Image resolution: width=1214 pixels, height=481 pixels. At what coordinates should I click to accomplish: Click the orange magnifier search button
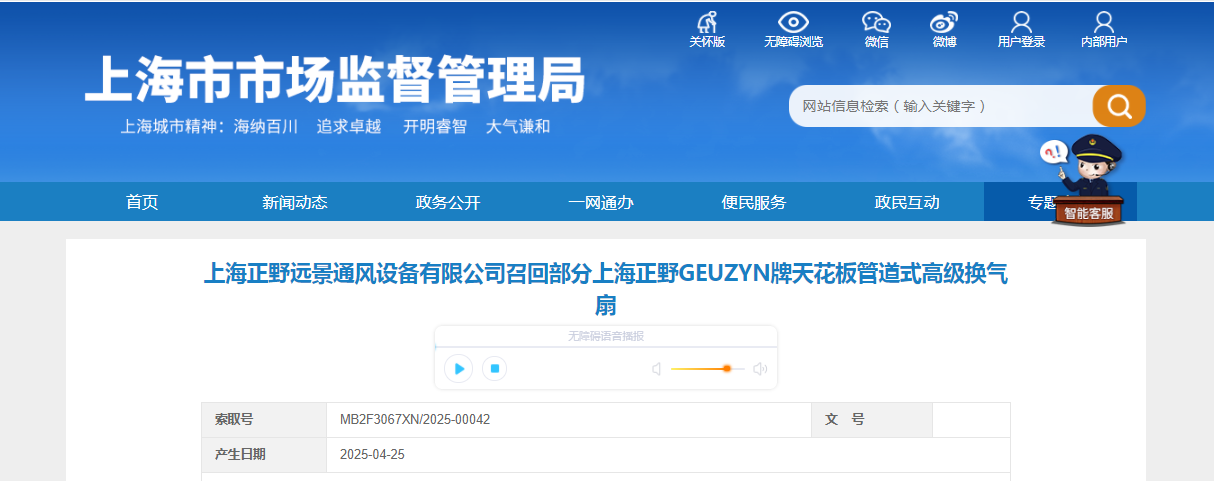1119,106
